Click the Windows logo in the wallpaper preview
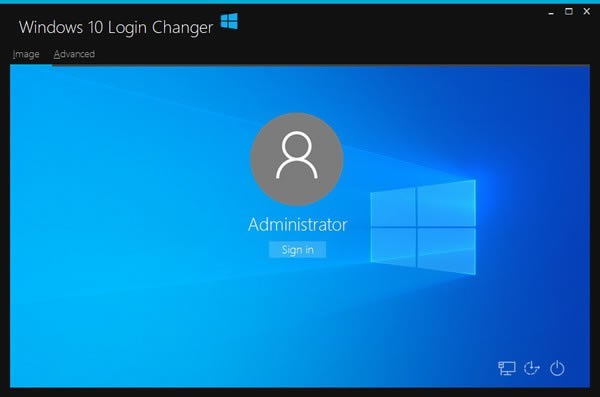 point(423,227)
